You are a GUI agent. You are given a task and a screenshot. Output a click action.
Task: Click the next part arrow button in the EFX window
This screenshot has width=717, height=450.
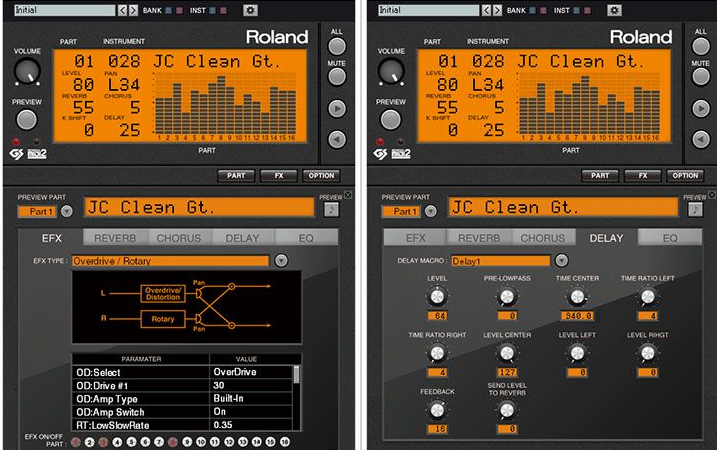(337, 108)
